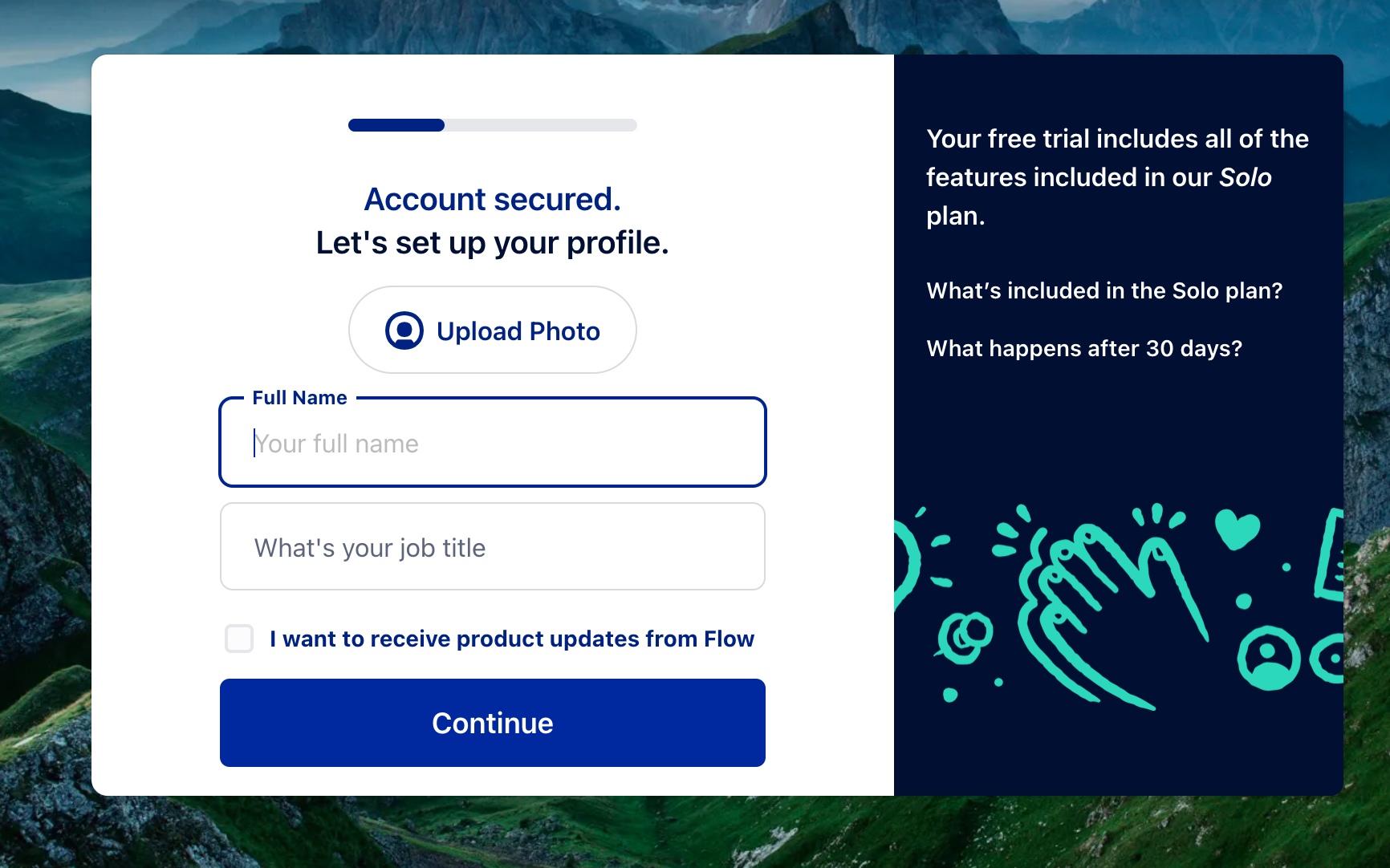Focus the 'Your full name' input field
Screen dimensions: 1390x868
point(493,443)
